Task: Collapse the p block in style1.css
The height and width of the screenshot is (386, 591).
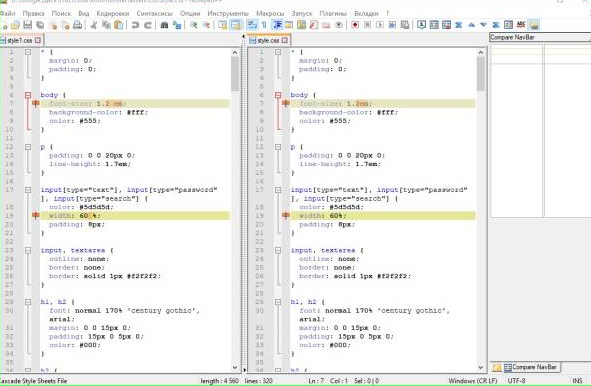Action: click(x=28, y=147)
